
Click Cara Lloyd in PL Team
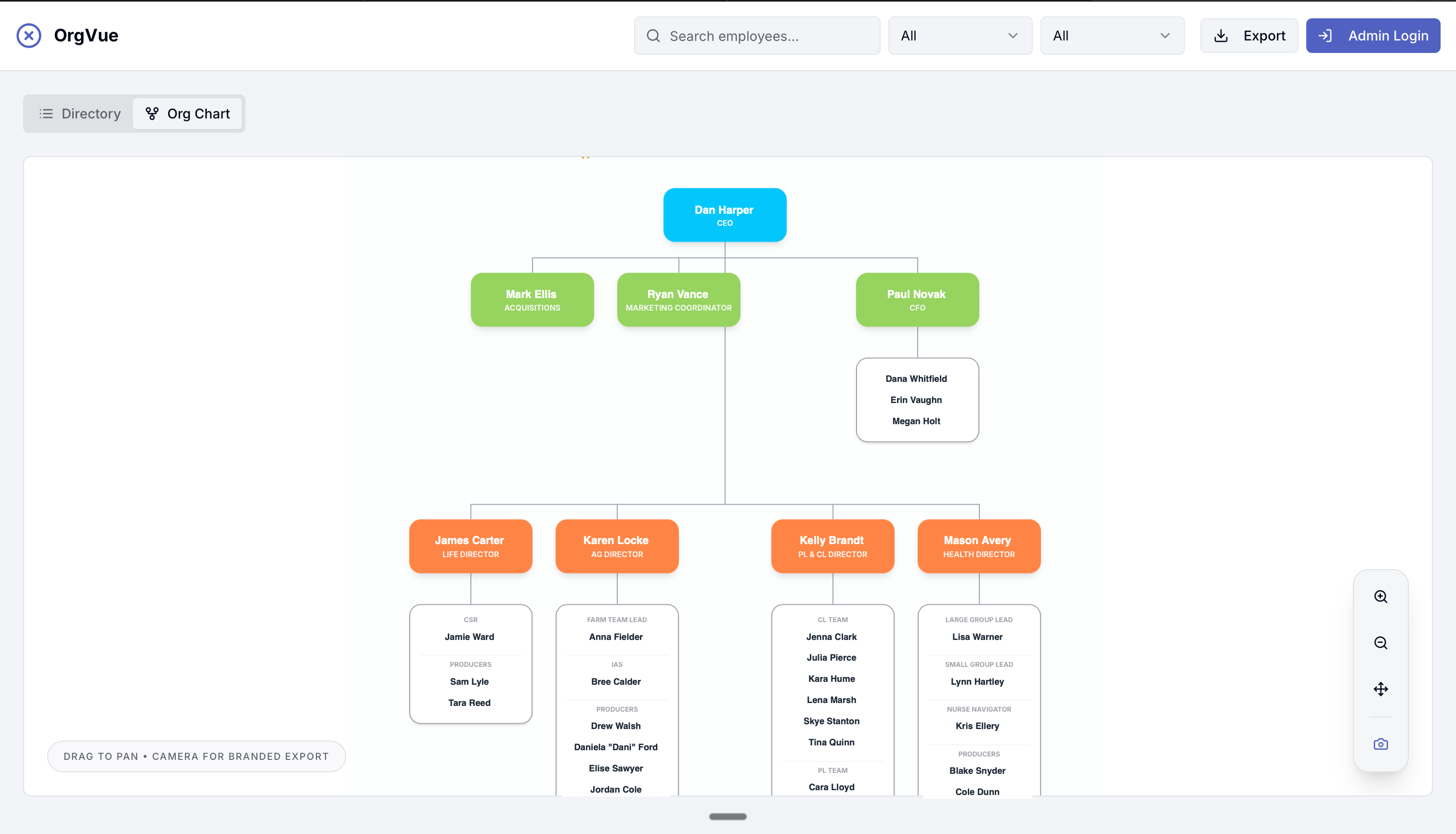tap(831, 787)
